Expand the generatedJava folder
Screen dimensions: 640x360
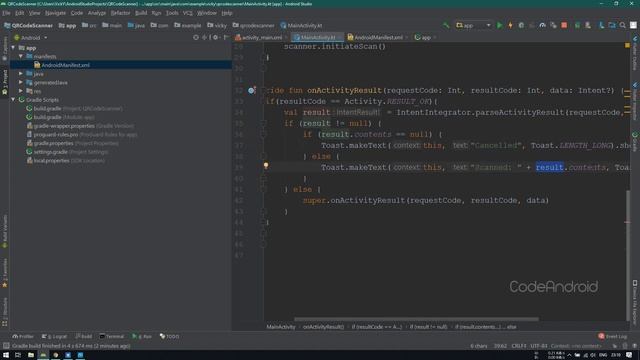click(21, 82)
